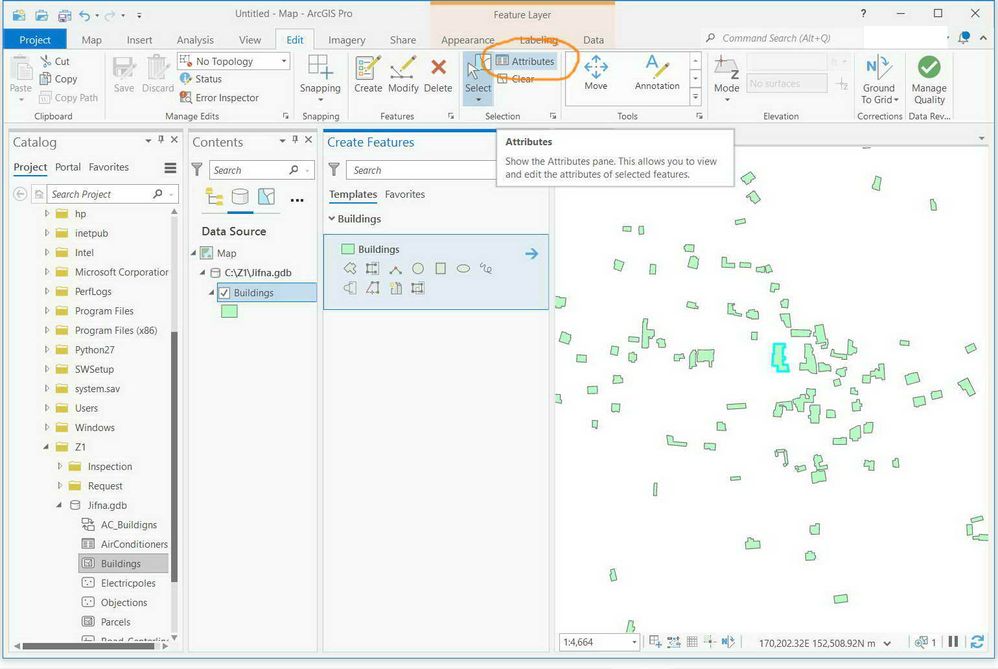Click the Buildings layer green symbol swatch
This screenshot has width=998, height=669.
(229, 311)
